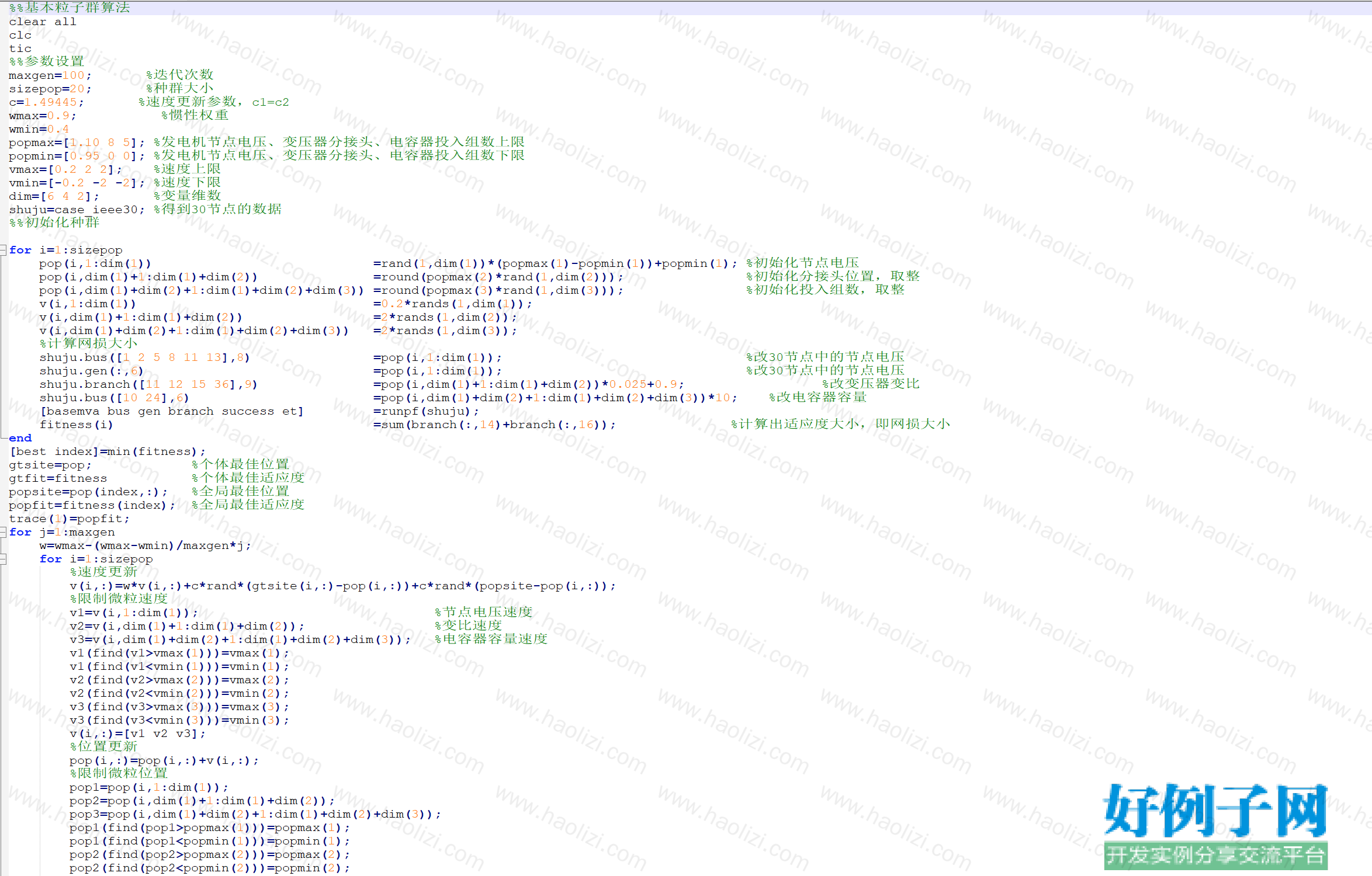Click the 'gtfit=fitness' line
Image resolution: width=1372 pixels, height=876 pixels.
(x=58, y=478)
